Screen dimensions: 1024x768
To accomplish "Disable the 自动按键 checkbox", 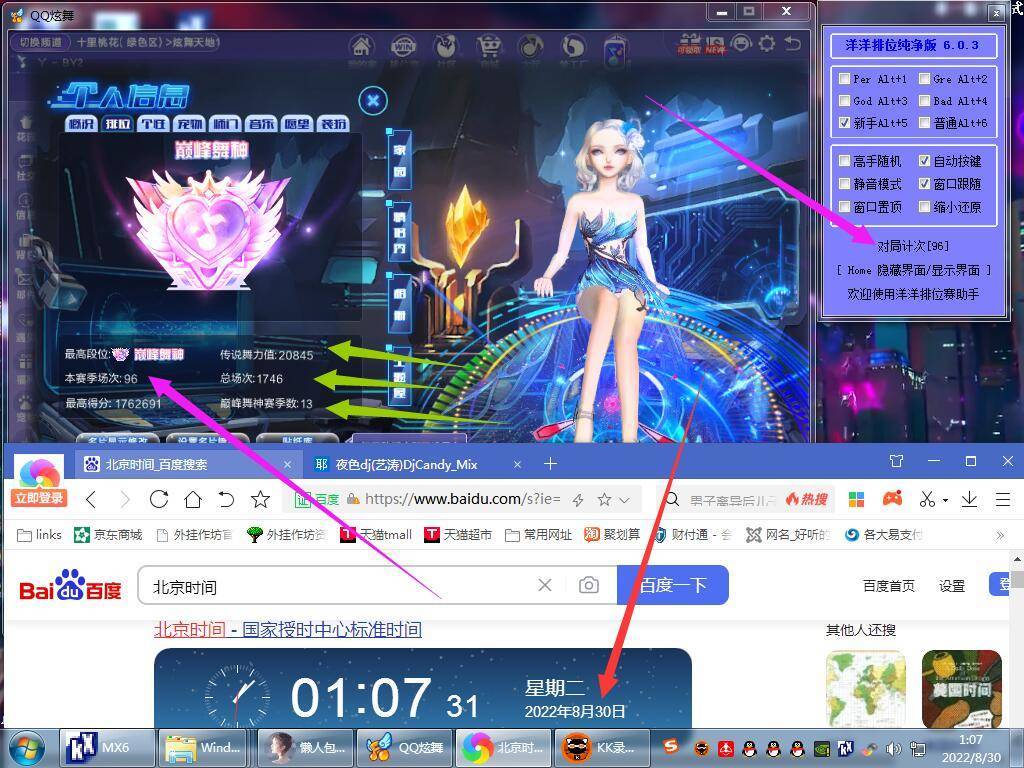I will point(924,161).
